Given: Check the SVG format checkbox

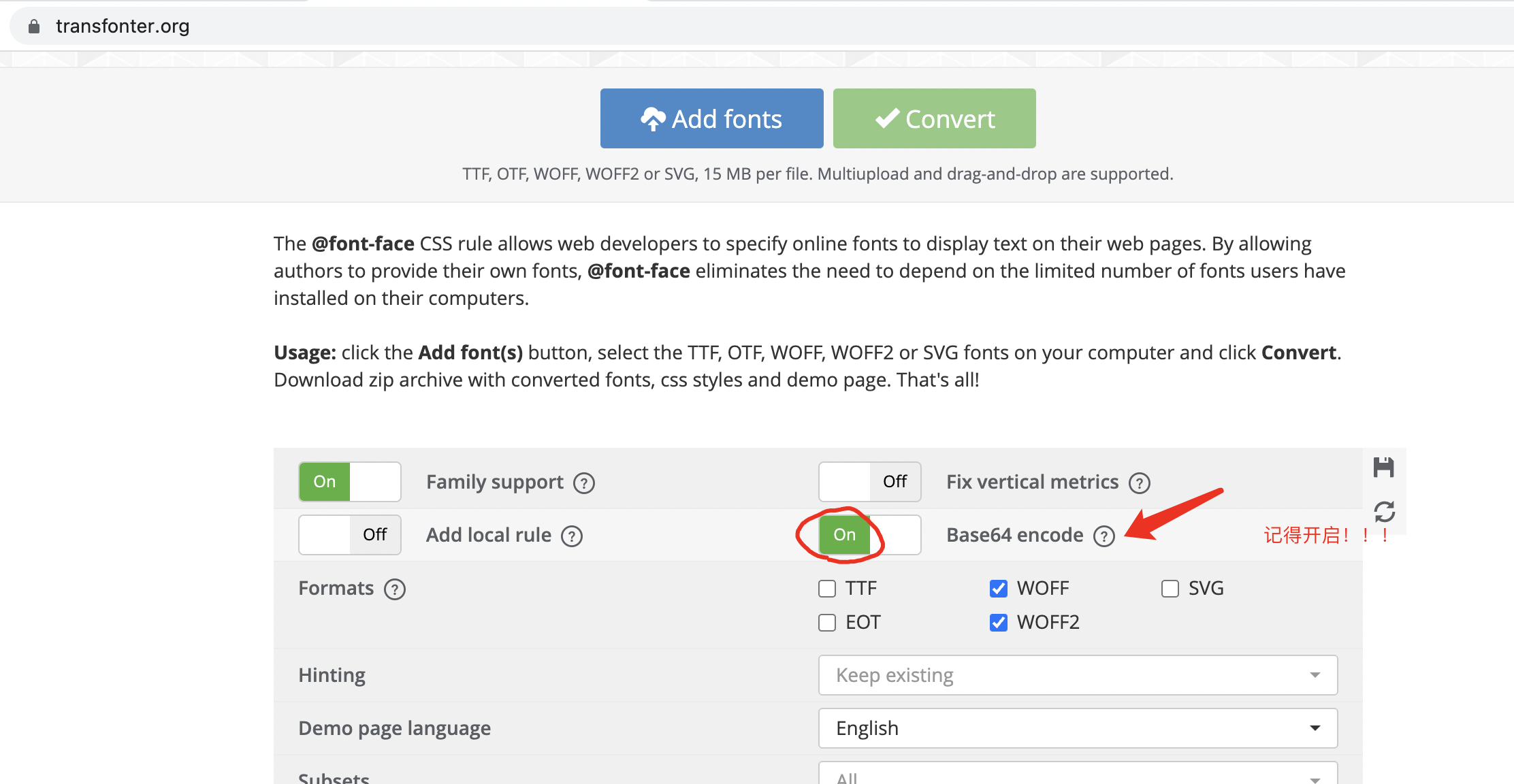Looking at the screenshot, I should [x=1170, y=589].
